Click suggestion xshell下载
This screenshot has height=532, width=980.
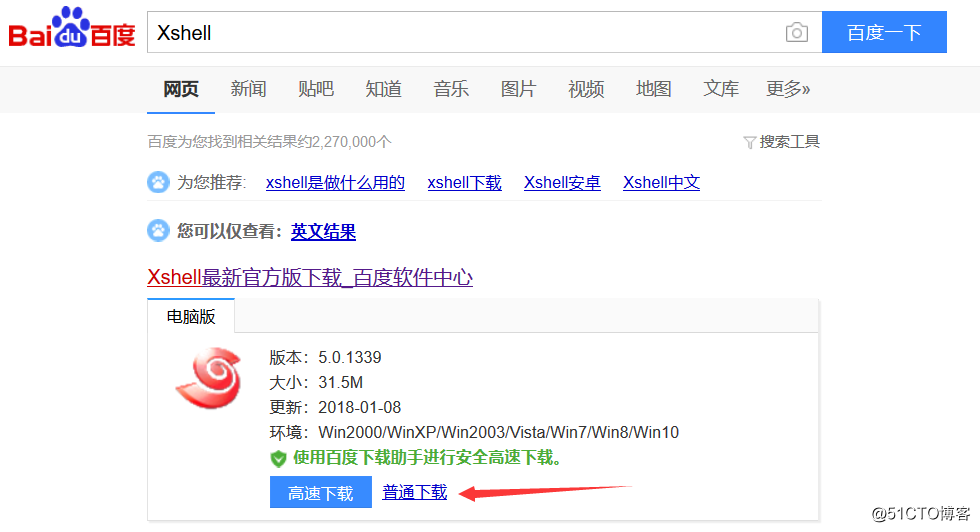point(464,183)
